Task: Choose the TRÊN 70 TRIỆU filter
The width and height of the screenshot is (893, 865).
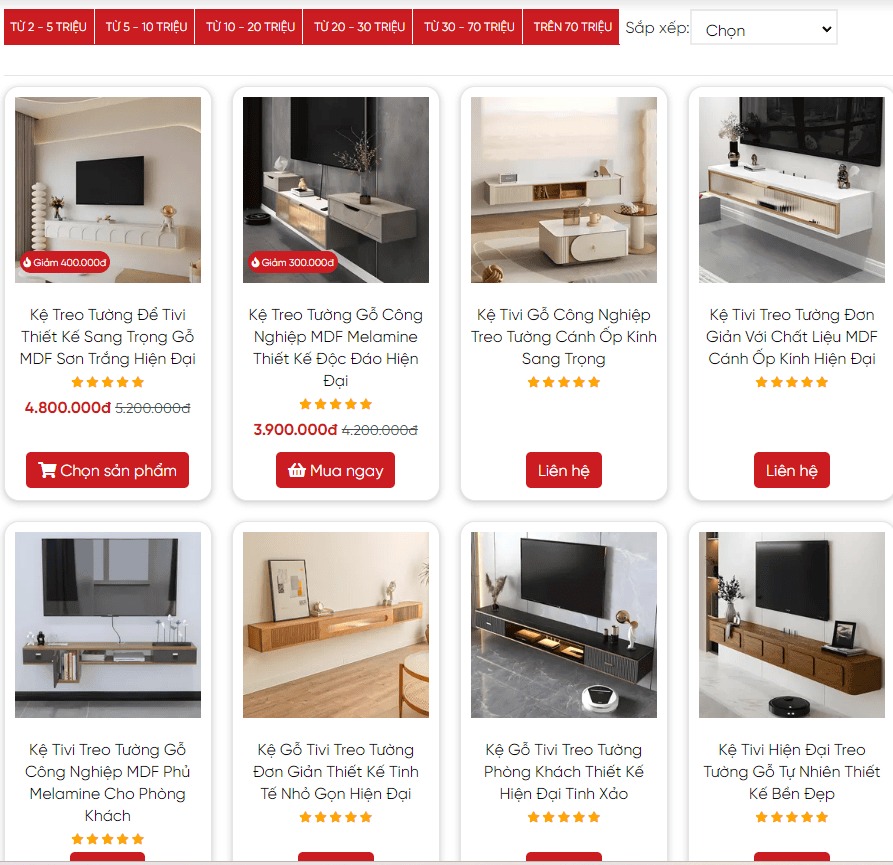Action: pyautogui.click(x=572, y=27)
